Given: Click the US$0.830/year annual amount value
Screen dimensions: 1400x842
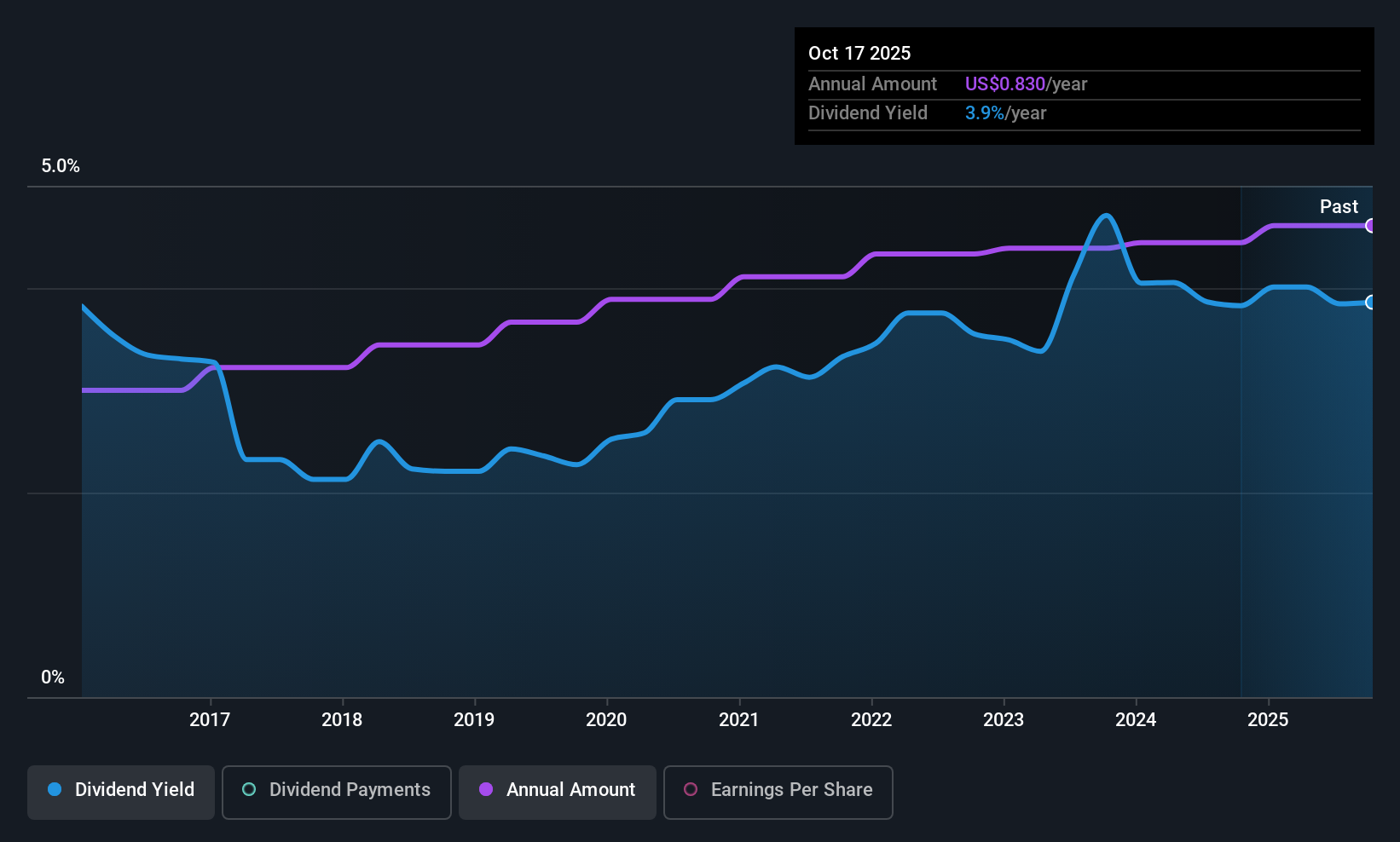Looking at the screenshot, I should tap(1026, 84).
